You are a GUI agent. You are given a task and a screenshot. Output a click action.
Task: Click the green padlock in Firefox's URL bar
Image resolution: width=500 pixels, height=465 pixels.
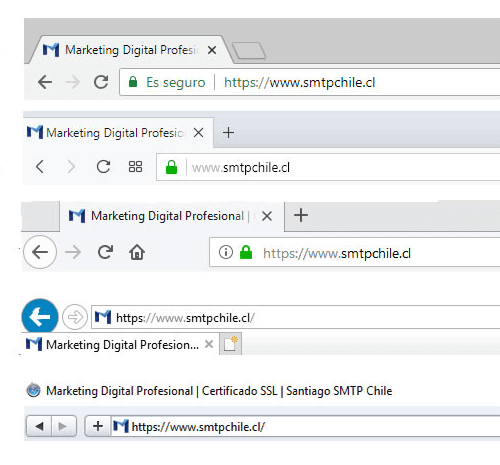(x=246, y=252)
